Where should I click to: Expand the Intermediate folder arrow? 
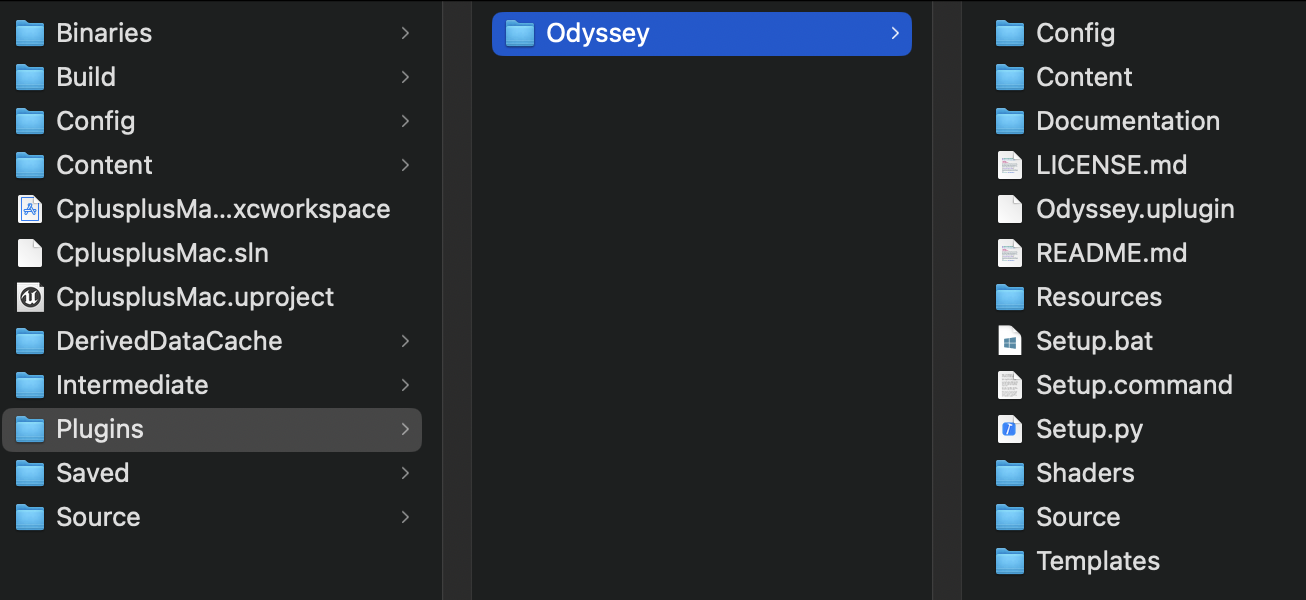tap(405, 385)
